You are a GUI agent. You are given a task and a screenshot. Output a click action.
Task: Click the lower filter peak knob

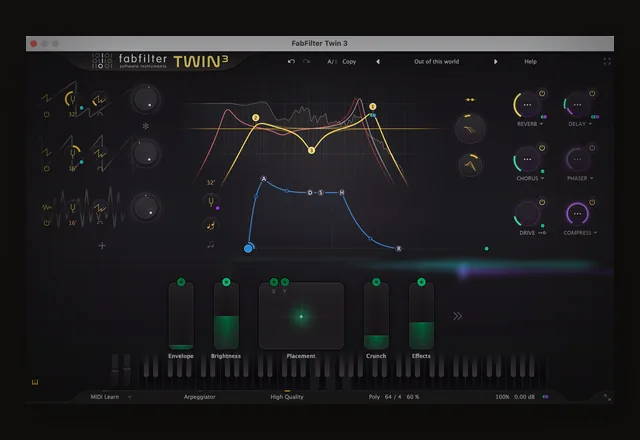click(470, 165)
